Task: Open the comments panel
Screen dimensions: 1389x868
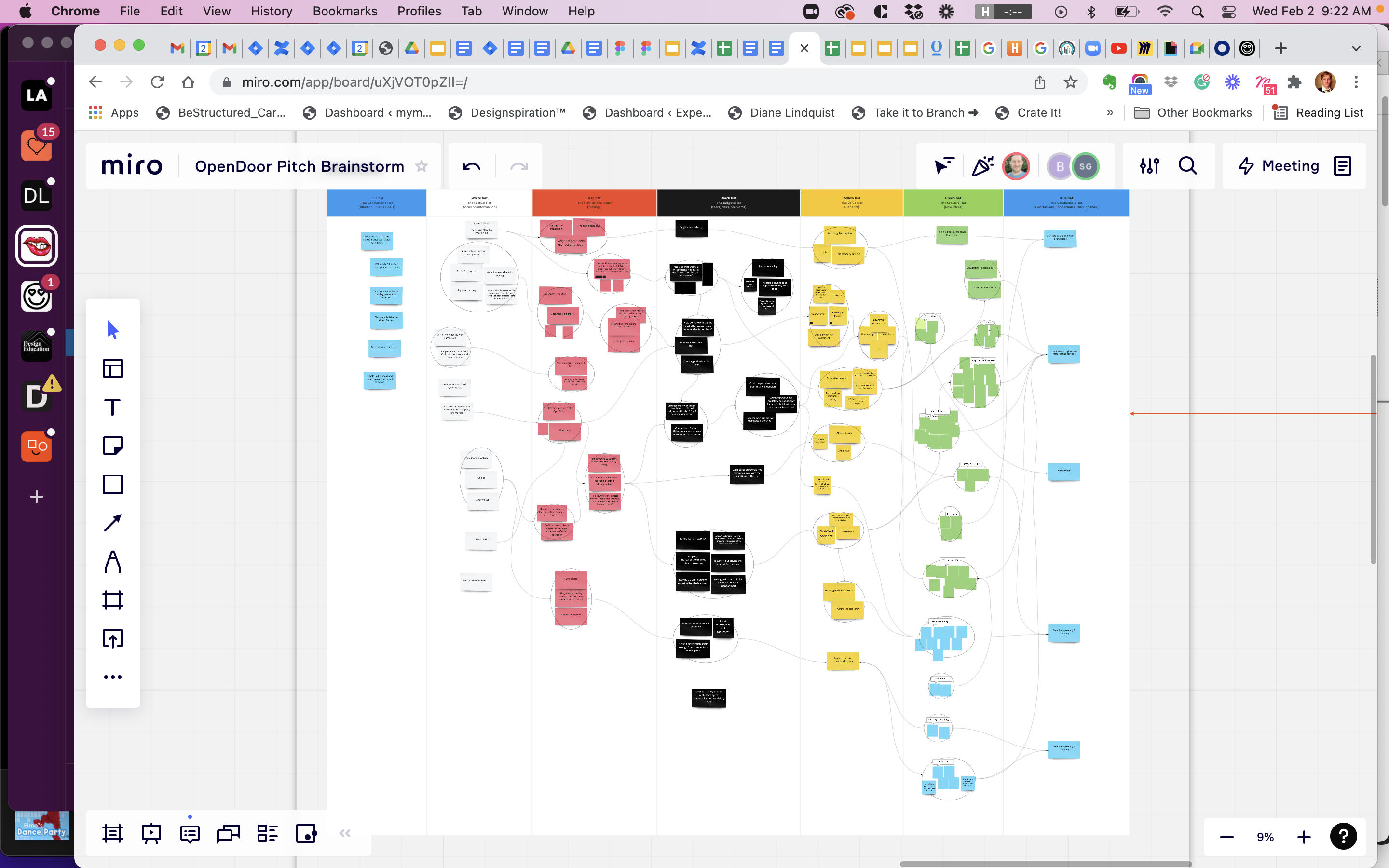Action: pyautogui.click(x=190, y=834)
